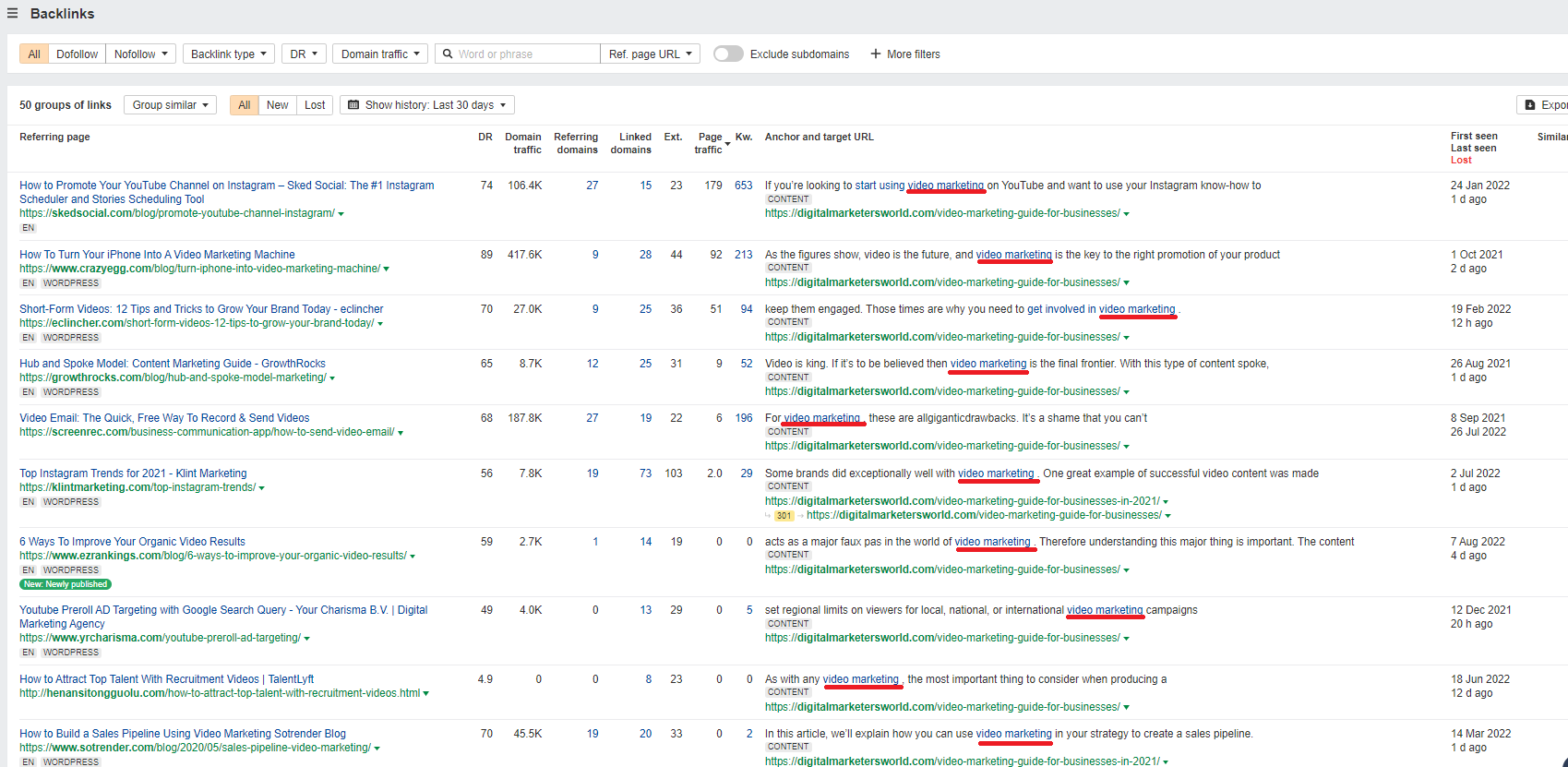Click keywords value 653 in skedsocial row
Screen dimensions: 1568x767
(743, 186)
